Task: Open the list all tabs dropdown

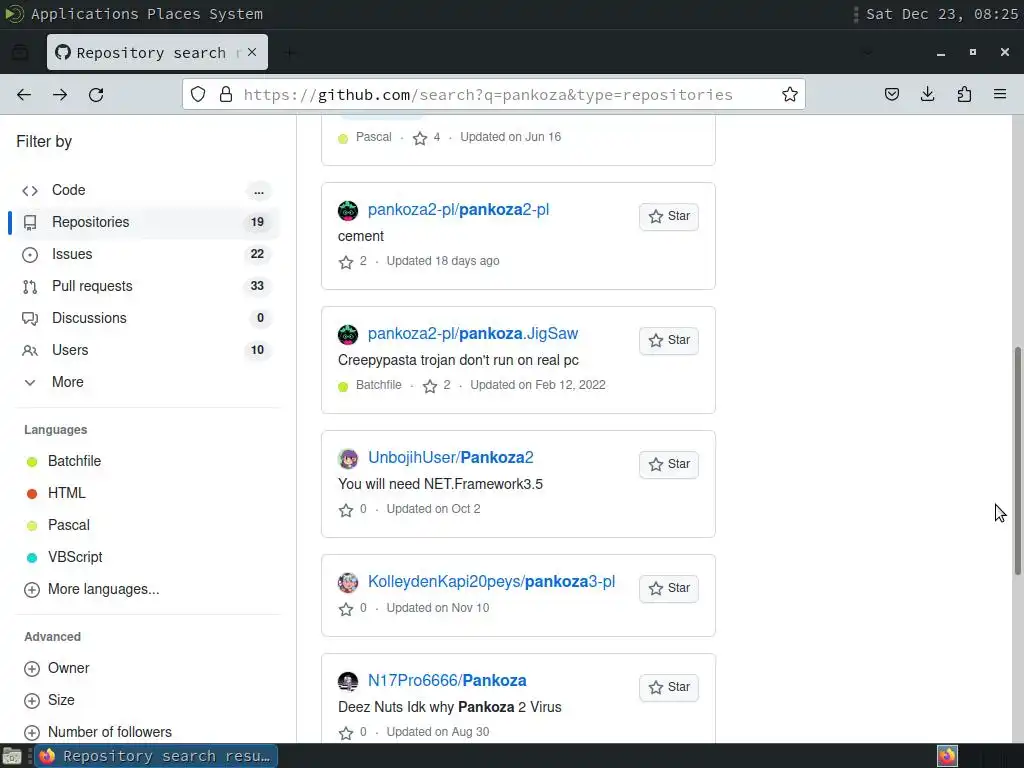Action: [x=867, y=52]
